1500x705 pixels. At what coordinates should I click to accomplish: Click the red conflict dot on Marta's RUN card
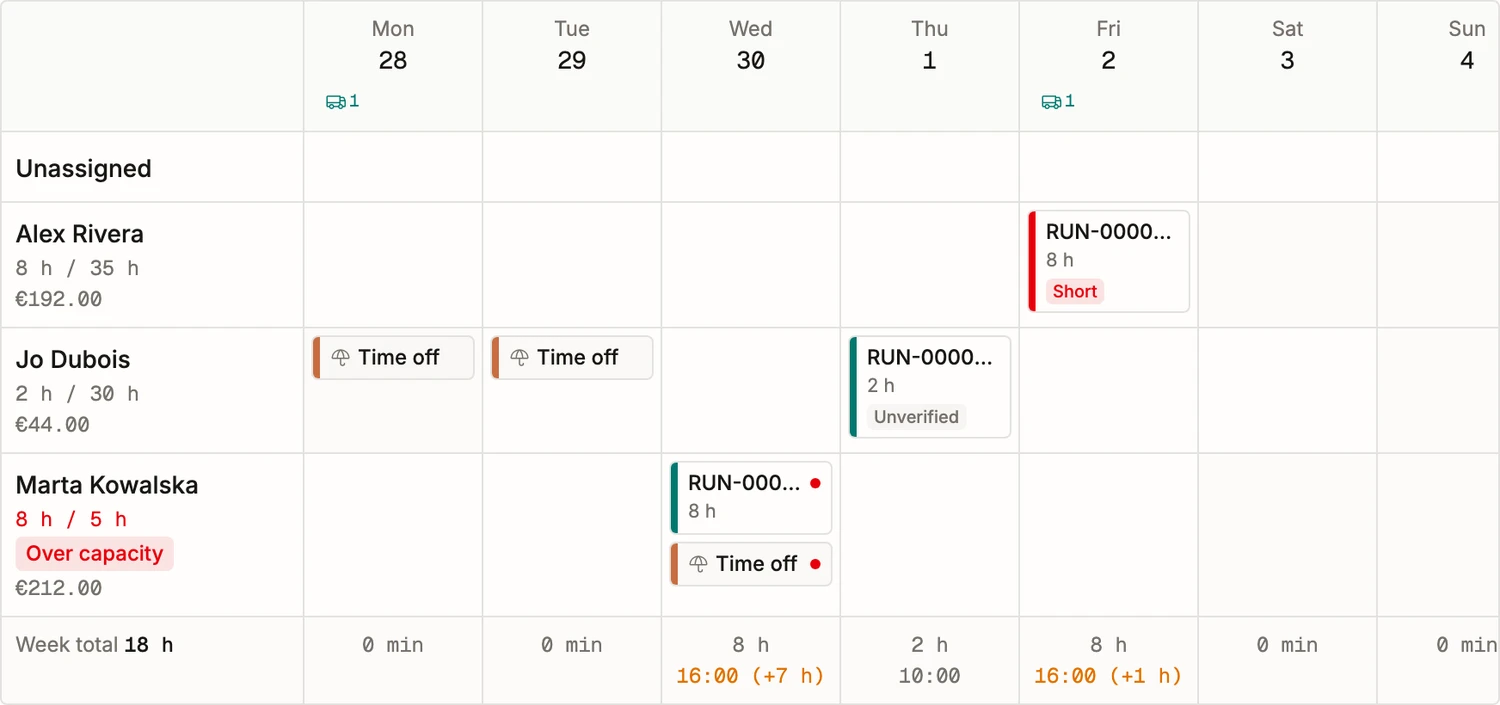pos(815,483)
